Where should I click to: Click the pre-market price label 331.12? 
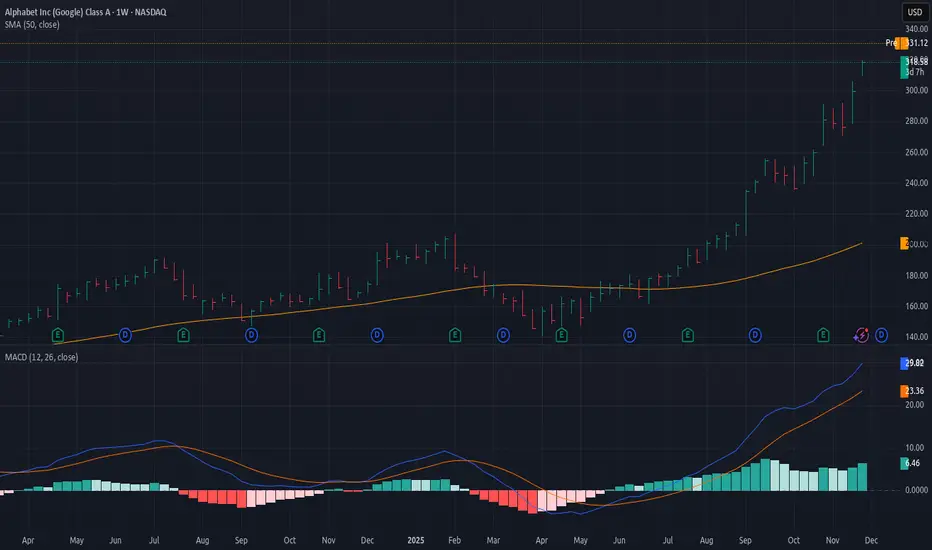(x=917, y=43)
